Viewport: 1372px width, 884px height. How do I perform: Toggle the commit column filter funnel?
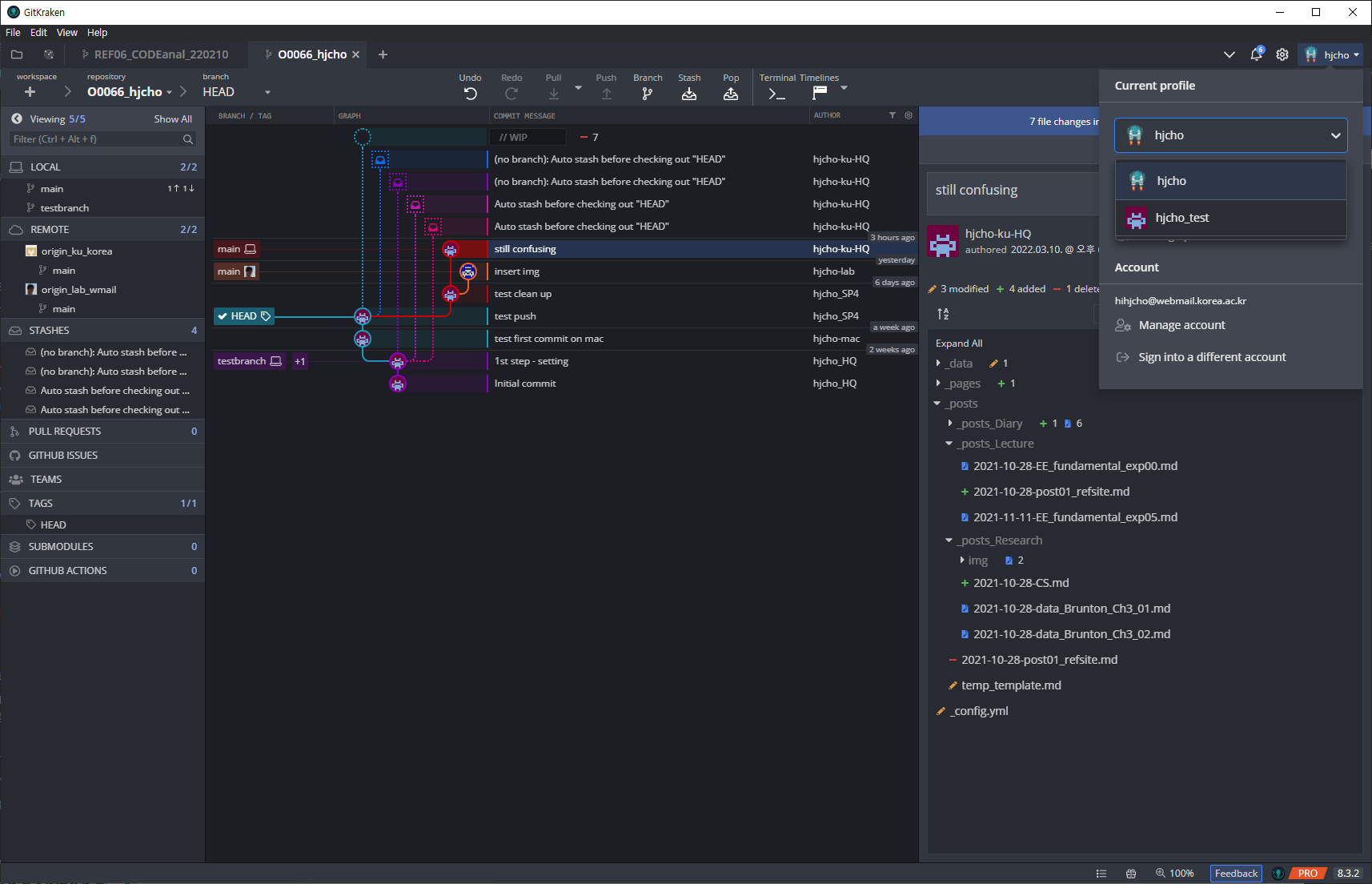pos(893,115)
